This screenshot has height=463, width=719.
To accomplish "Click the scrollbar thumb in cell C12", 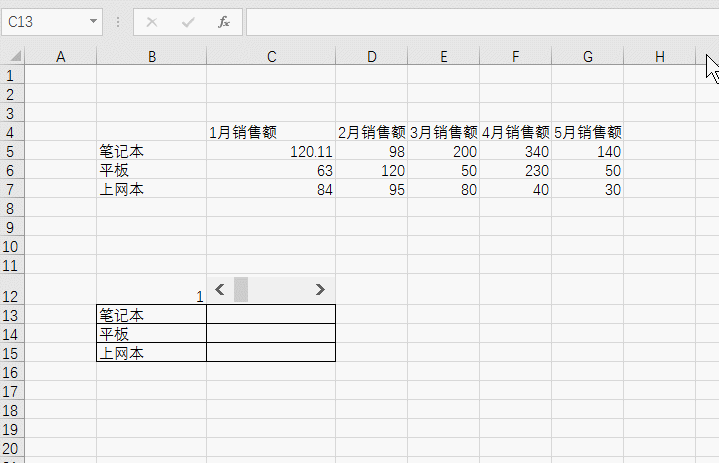I will 241,289.
